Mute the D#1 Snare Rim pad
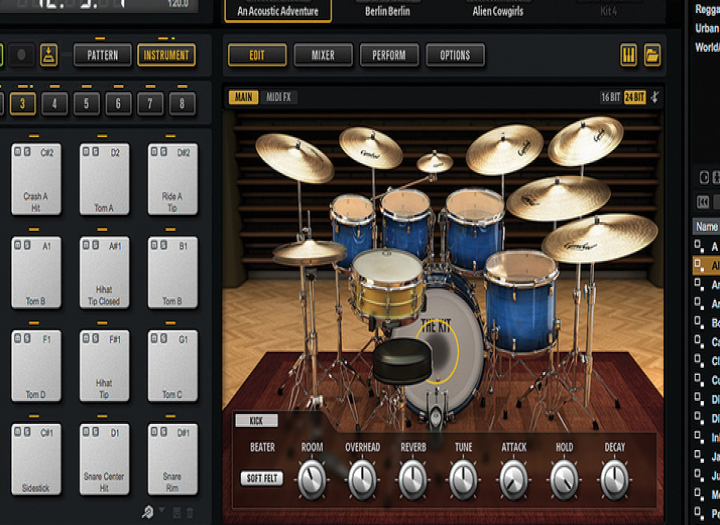Viewport: 720px width, 525px height. [154, 432]
